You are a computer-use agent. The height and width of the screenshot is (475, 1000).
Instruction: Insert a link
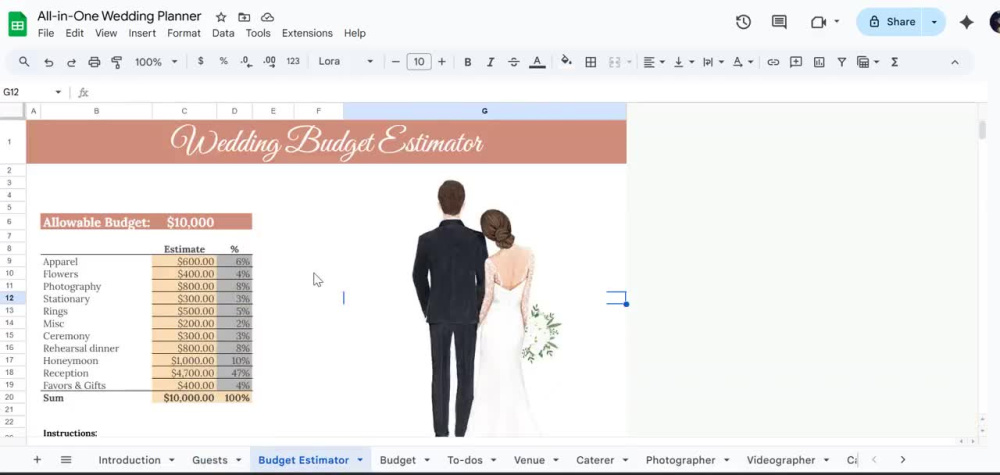pyautogui.click(x=773, y=62)
